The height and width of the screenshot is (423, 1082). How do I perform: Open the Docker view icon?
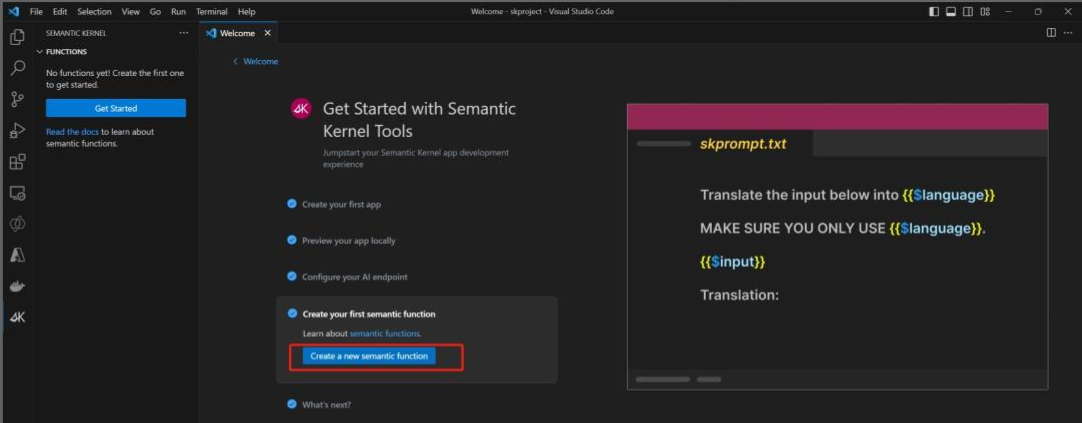pyautogui.click(x=17, y=286)
